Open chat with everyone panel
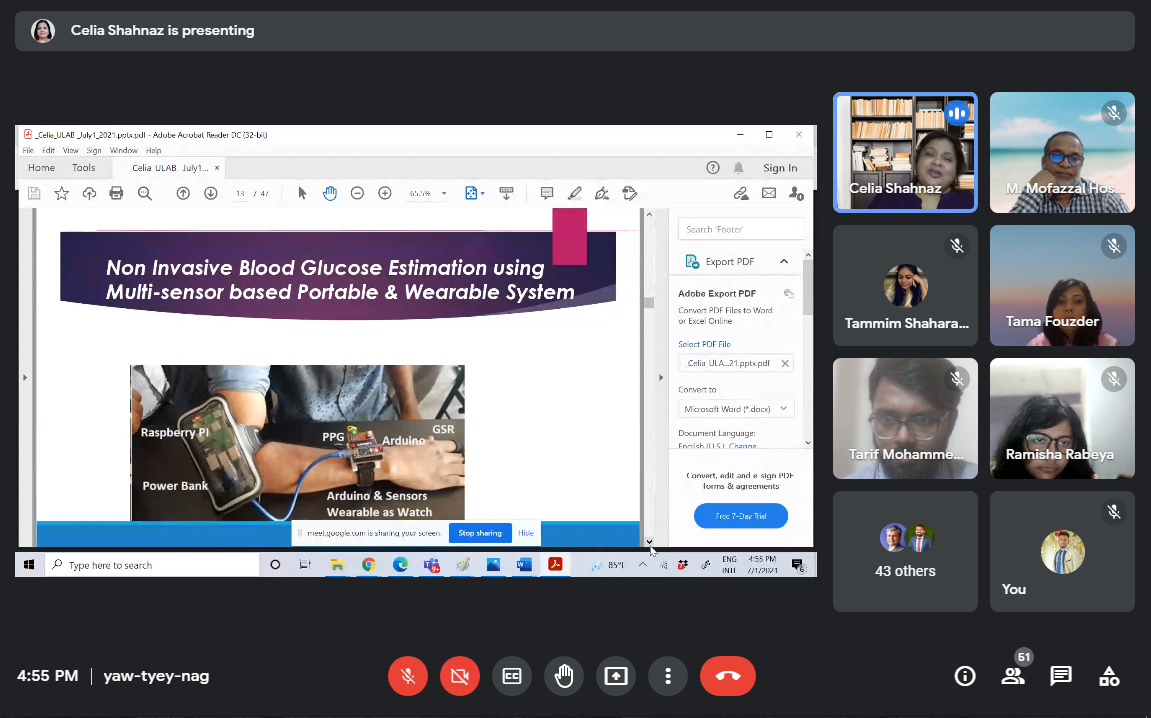Image resolution: width=1151 pixels, height=718 pixels. (x=1061, y=676)
